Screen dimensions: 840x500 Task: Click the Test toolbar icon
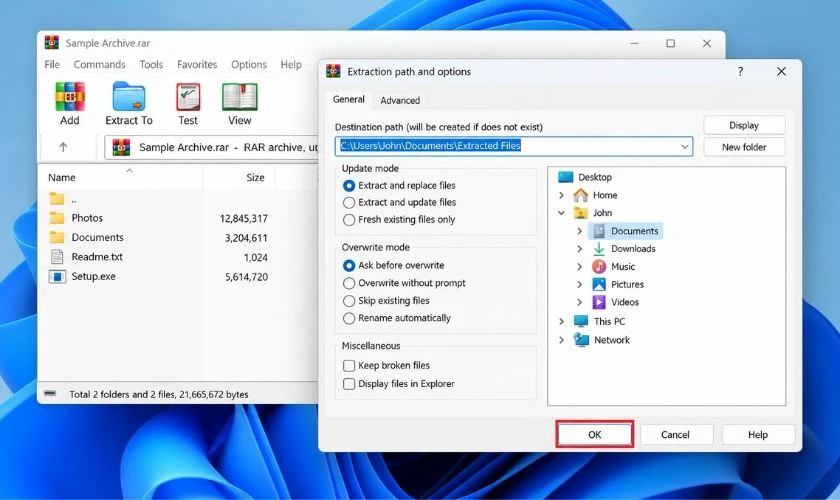click(188, 97)
